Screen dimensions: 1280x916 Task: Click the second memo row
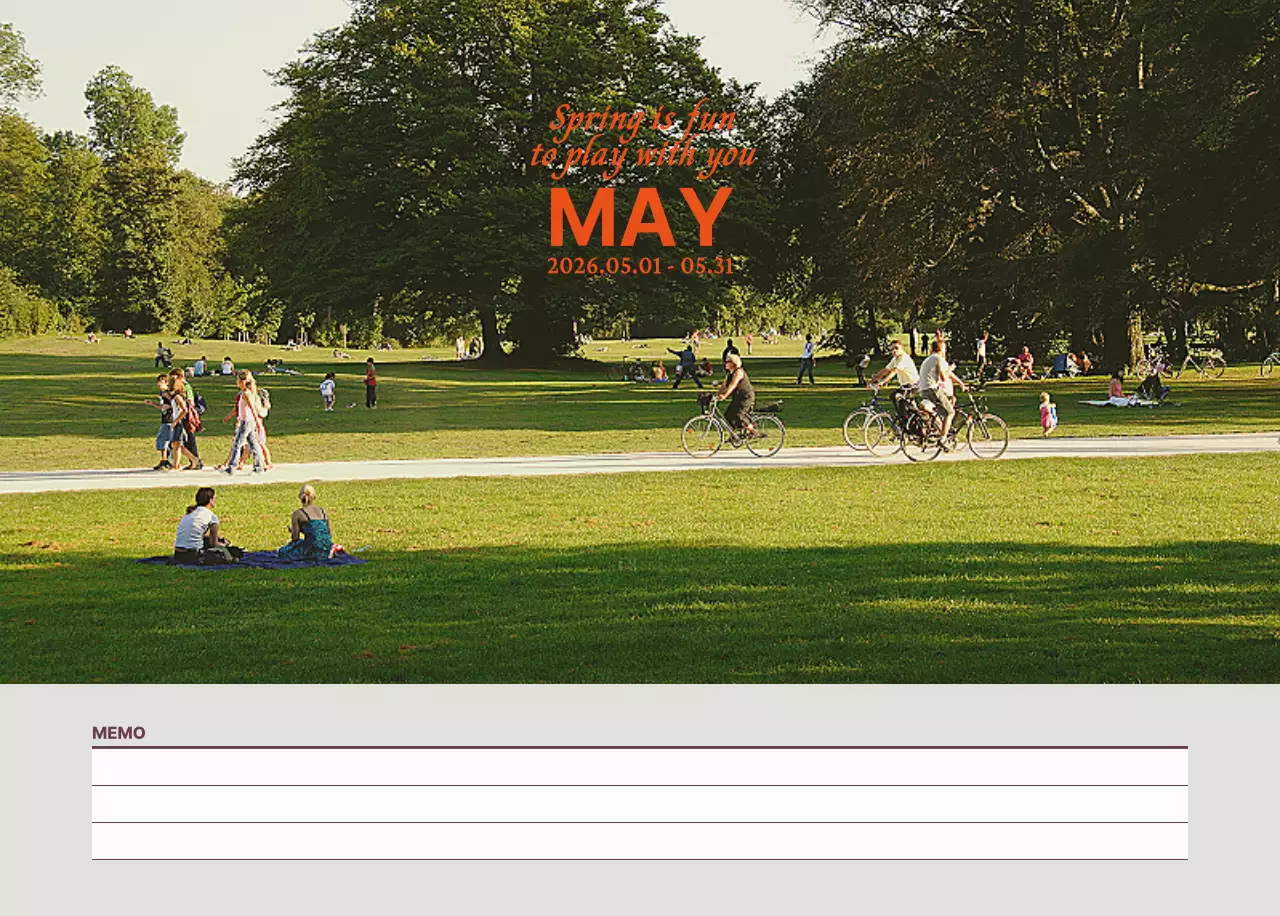[640, 804]
